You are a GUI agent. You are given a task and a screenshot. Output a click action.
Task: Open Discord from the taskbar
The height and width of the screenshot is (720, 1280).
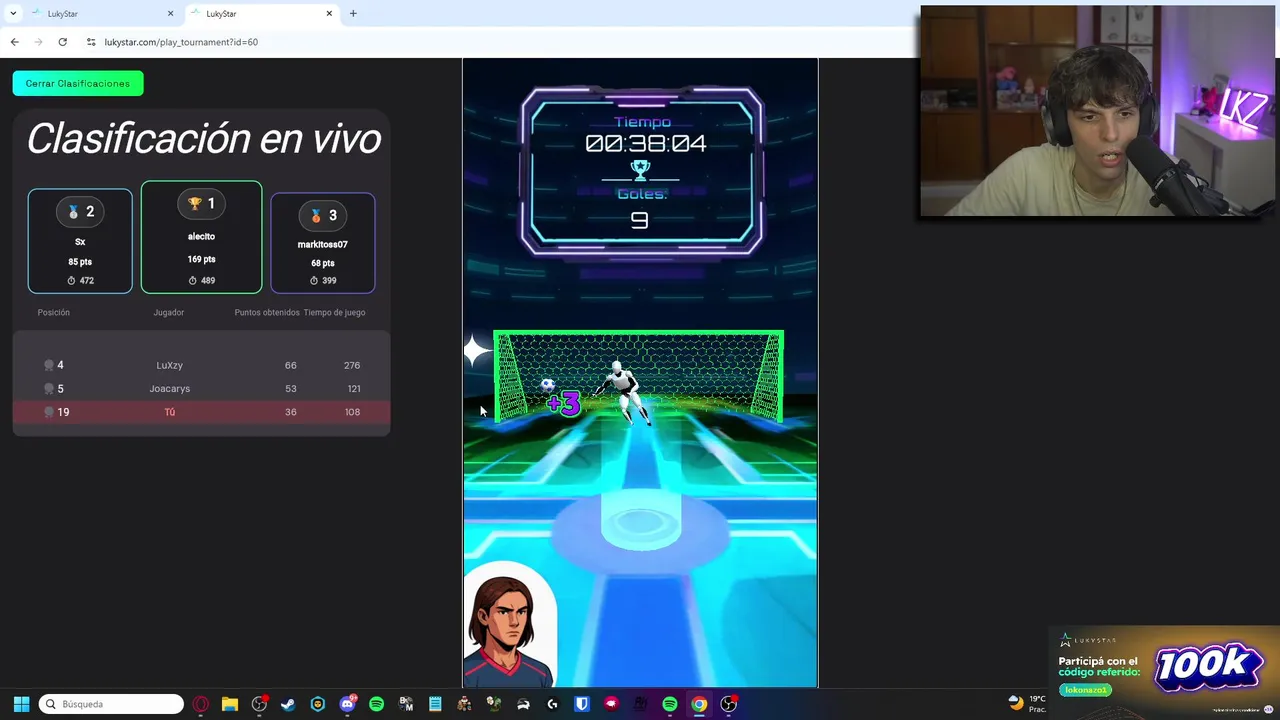click(347, 704)
